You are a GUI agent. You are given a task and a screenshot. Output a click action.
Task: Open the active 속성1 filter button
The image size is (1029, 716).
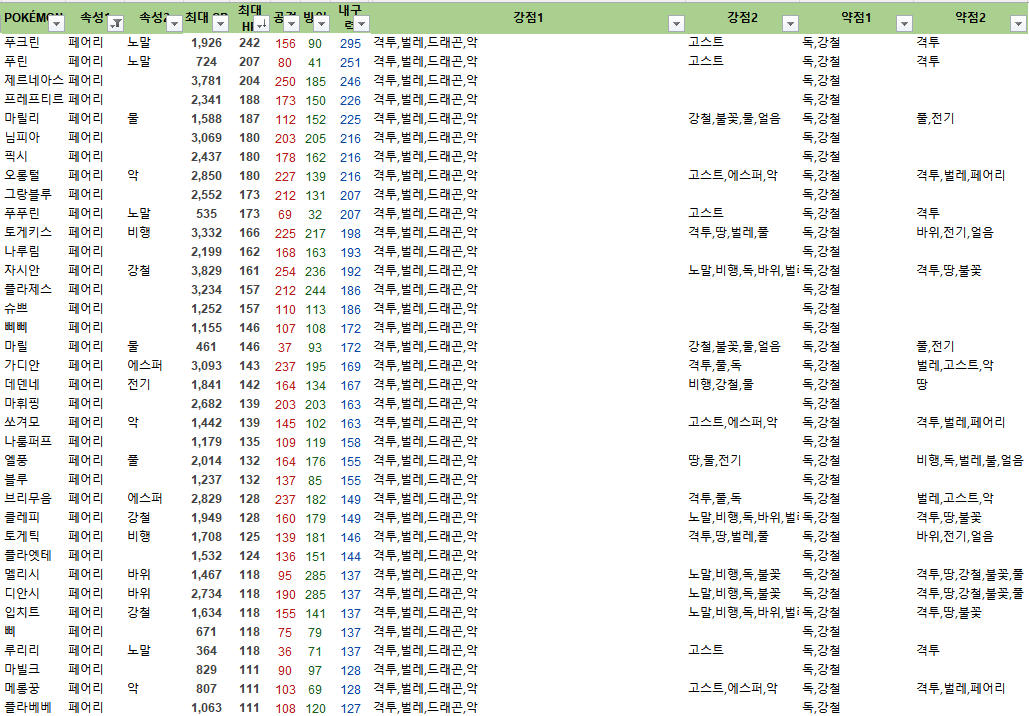tap(116, 24)
